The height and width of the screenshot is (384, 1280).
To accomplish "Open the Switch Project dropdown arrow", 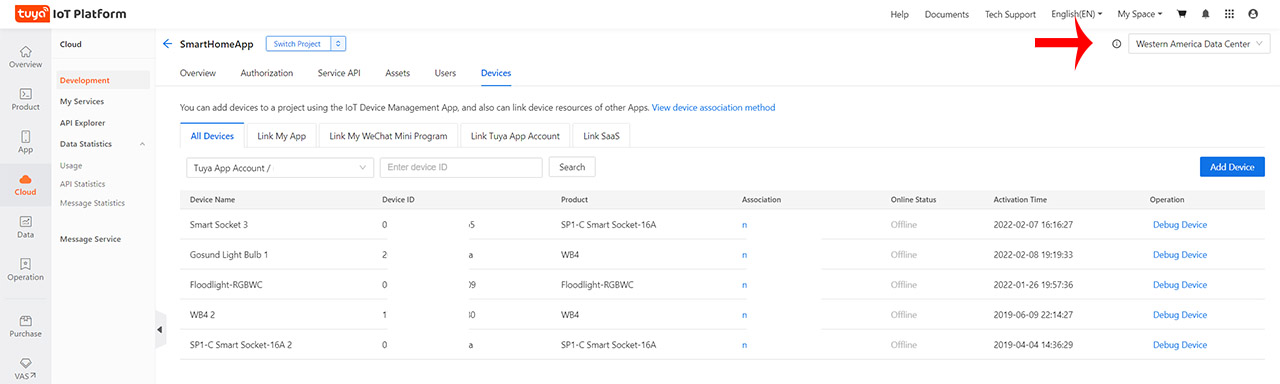I will click(x=338, y=44).
